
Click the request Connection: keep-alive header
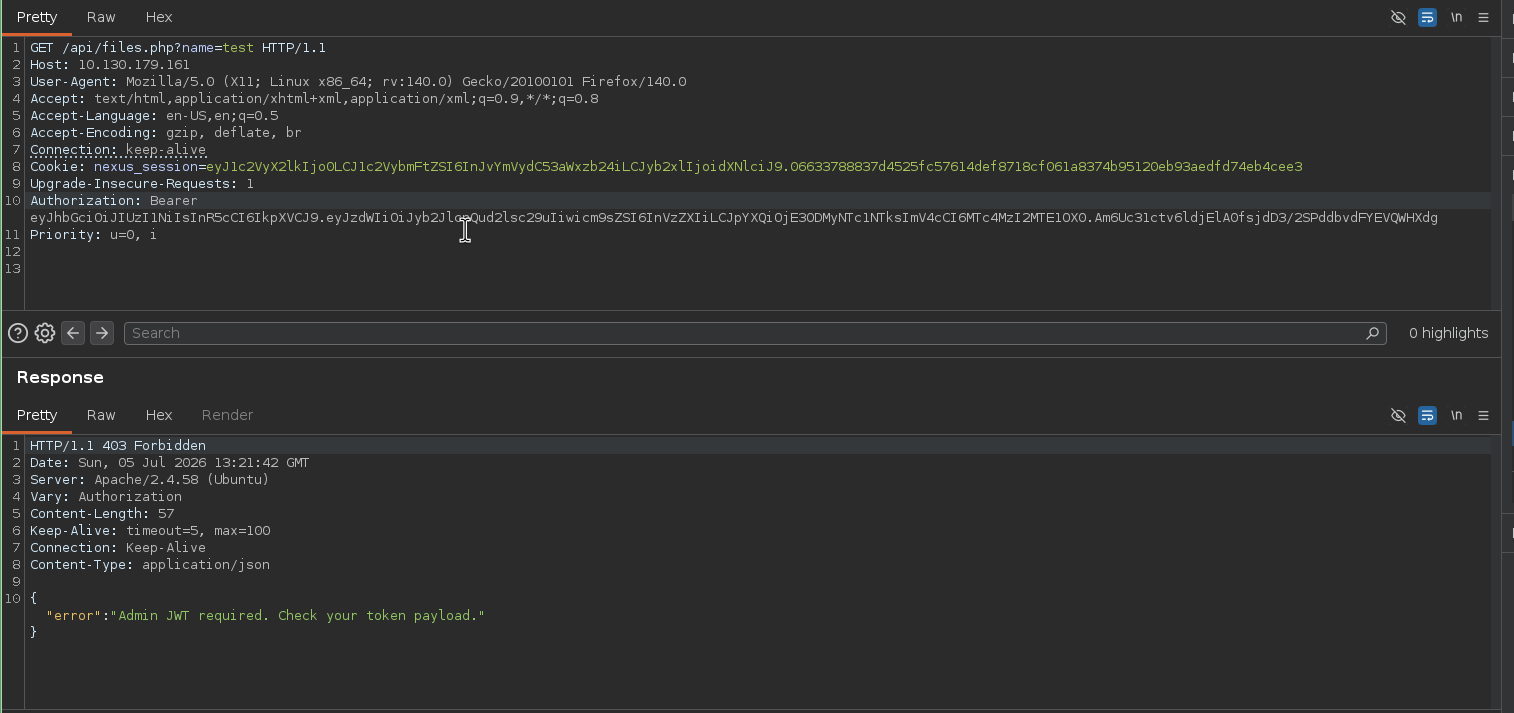pyautogui.click(x=118, y=150)
